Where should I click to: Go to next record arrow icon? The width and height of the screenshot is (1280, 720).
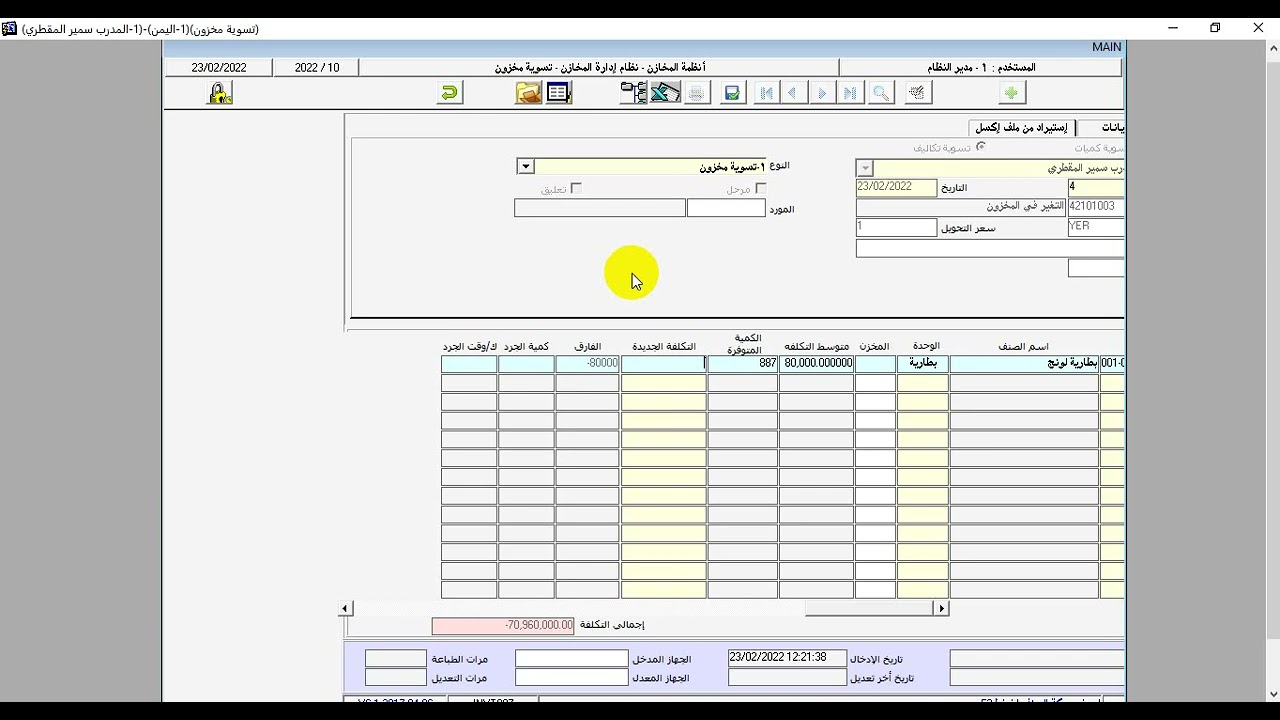[x=822, y=93]
